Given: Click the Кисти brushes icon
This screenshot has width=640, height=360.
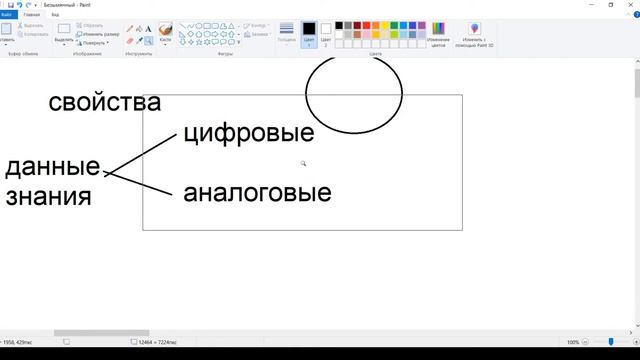Looking at the screenshot, I should 165,29.
